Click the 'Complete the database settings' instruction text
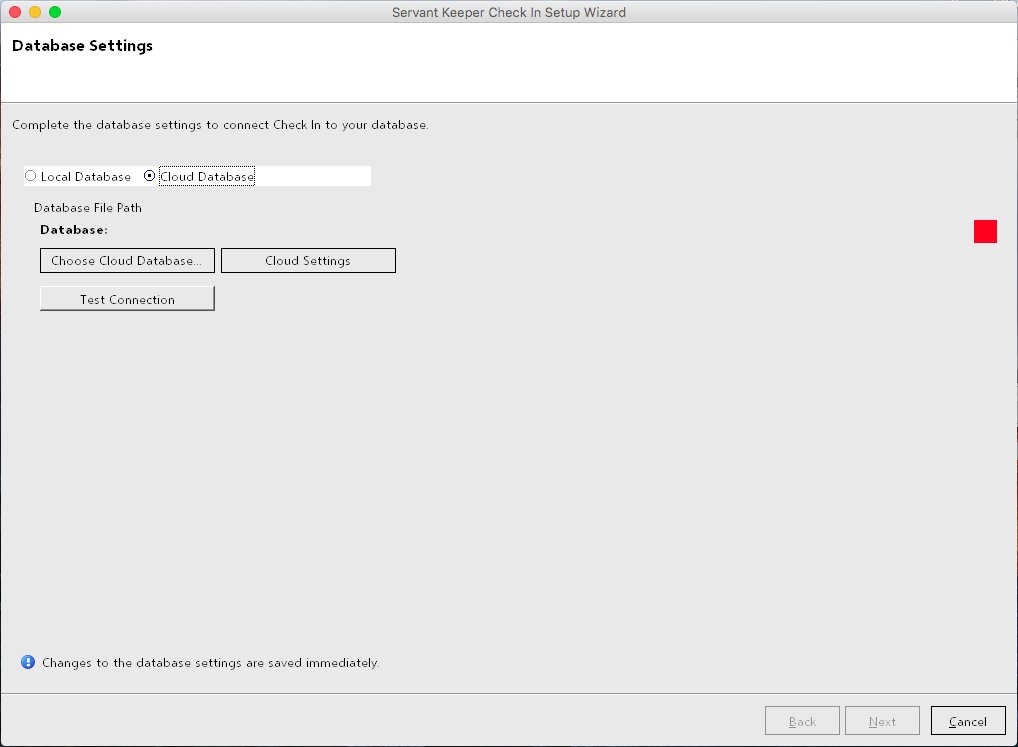1018x747 pixels. click(x=220, y=125)
